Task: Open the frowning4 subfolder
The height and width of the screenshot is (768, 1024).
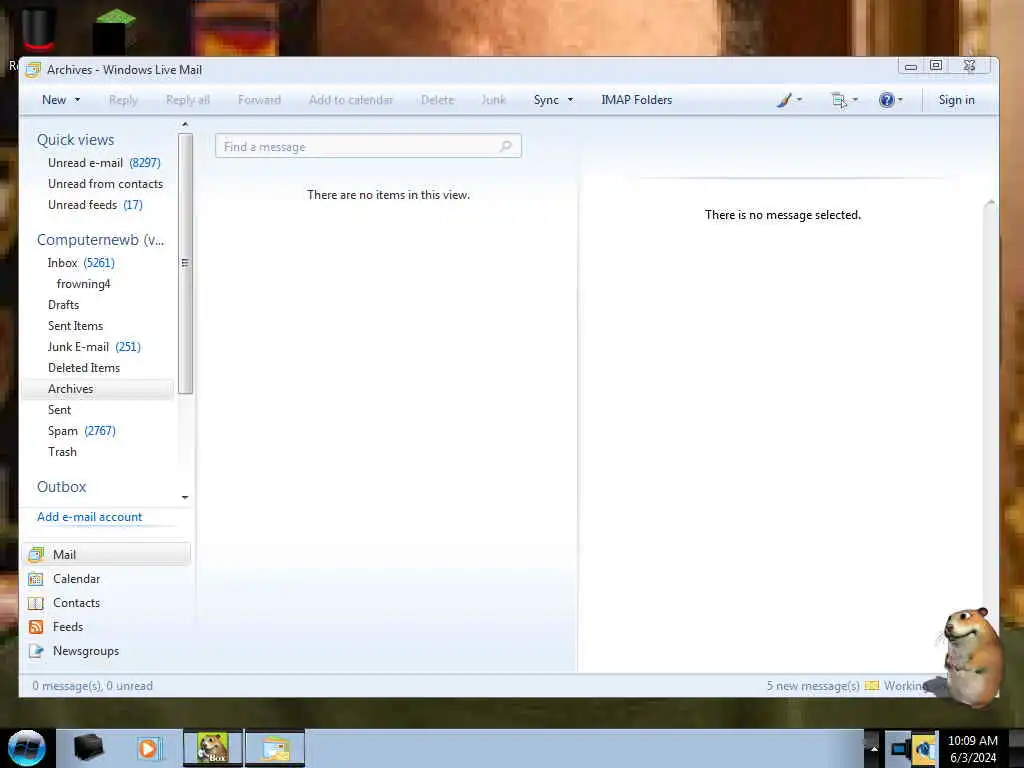Action: (84, 283)
